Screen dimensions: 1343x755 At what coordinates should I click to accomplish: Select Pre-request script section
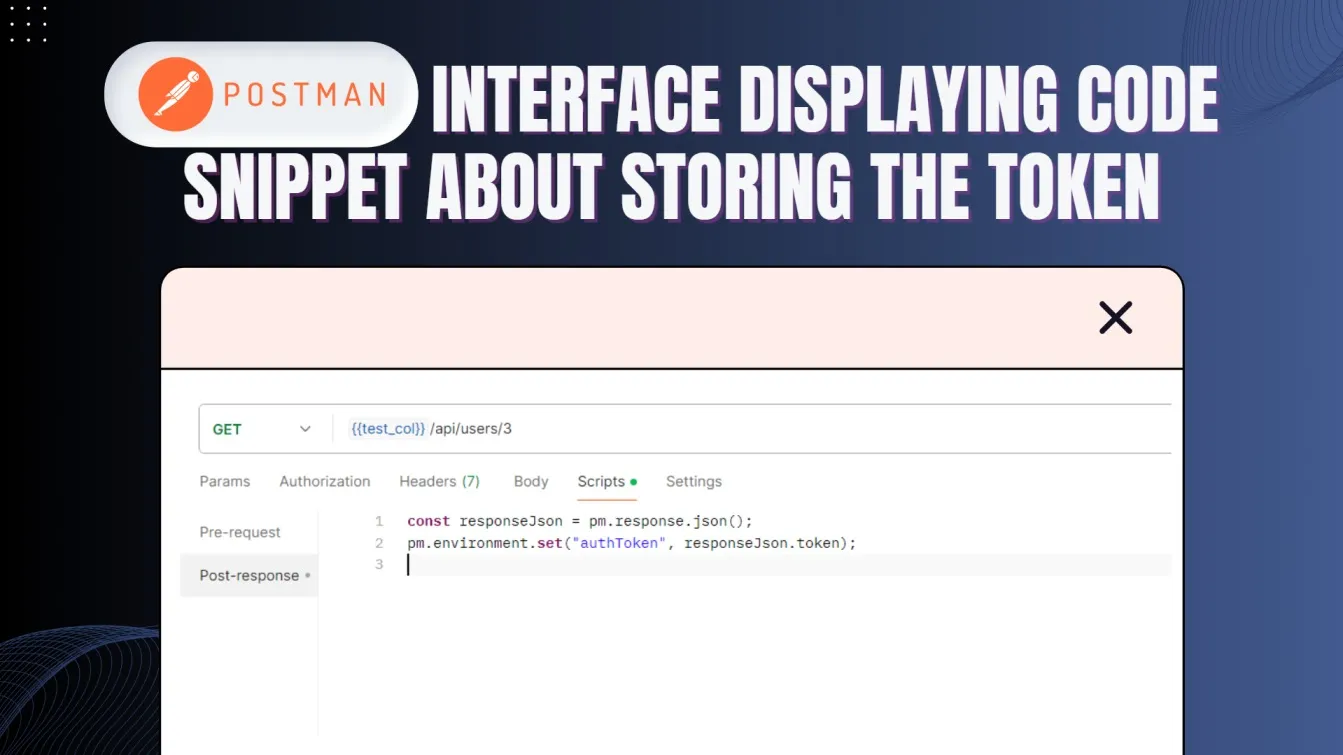pyautogui.click(x=240, y=532)
